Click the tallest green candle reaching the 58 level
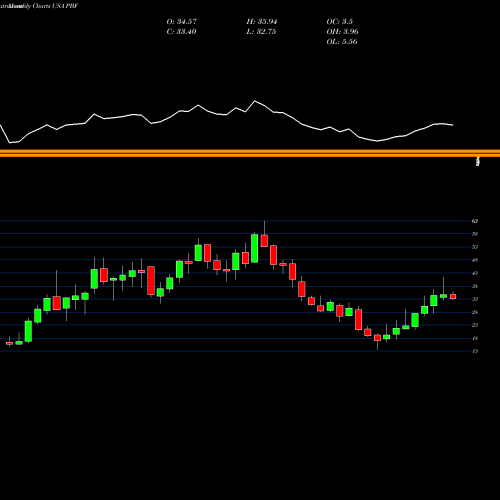This screenshot has height=500, width=500. pyautogui.click(x=255, y=248)
